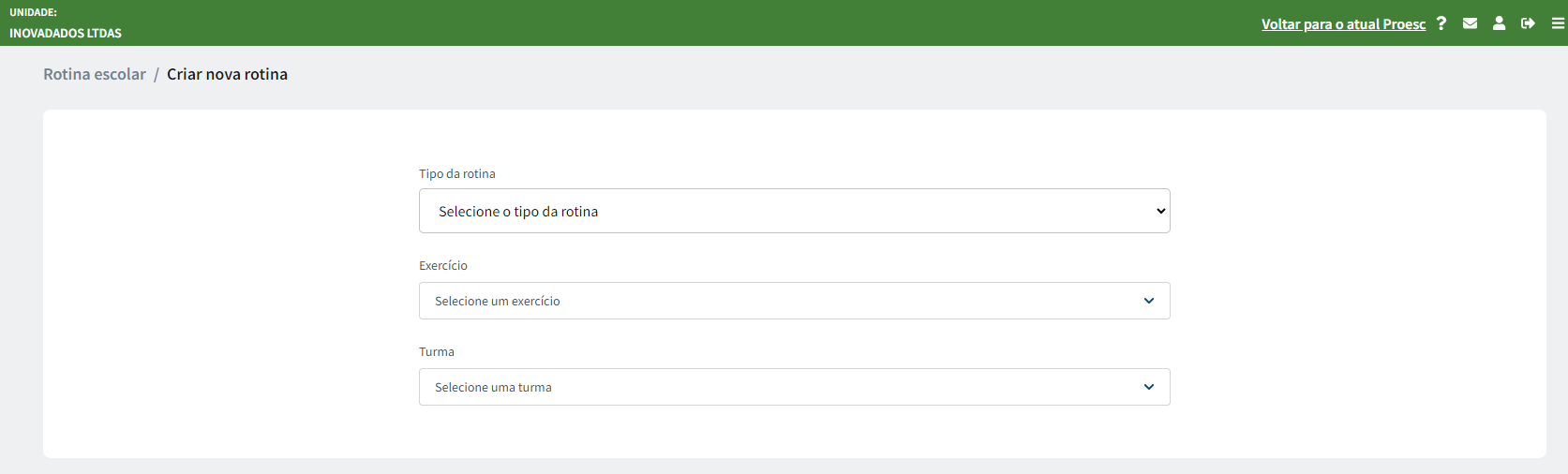Open the Selecione um exercício dropdown
The height and width of the screenshot is (474, 1568).
coord(794,301)
